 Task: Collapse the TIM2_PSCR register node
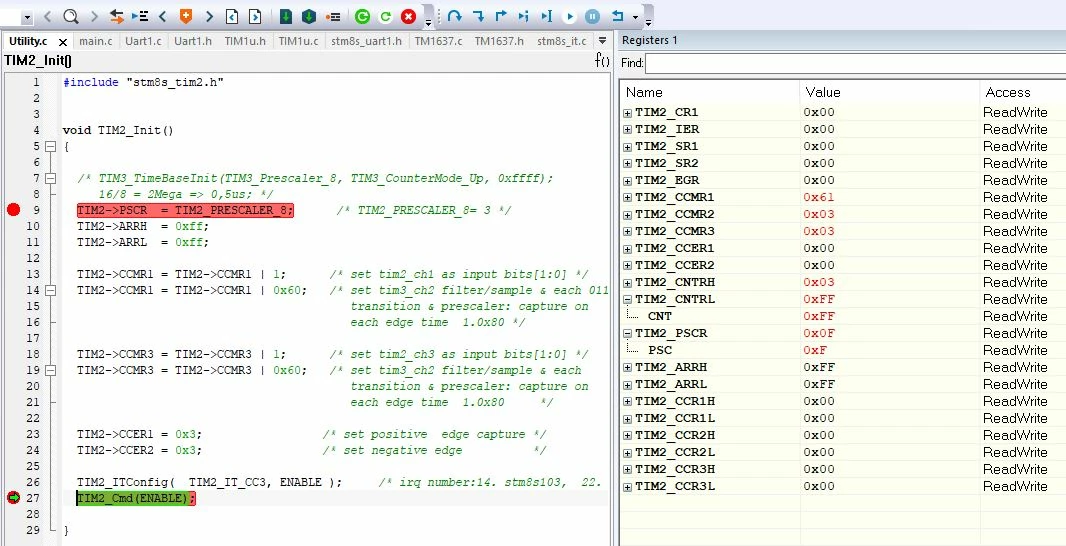pyautogui.click(x=627, y=334)
